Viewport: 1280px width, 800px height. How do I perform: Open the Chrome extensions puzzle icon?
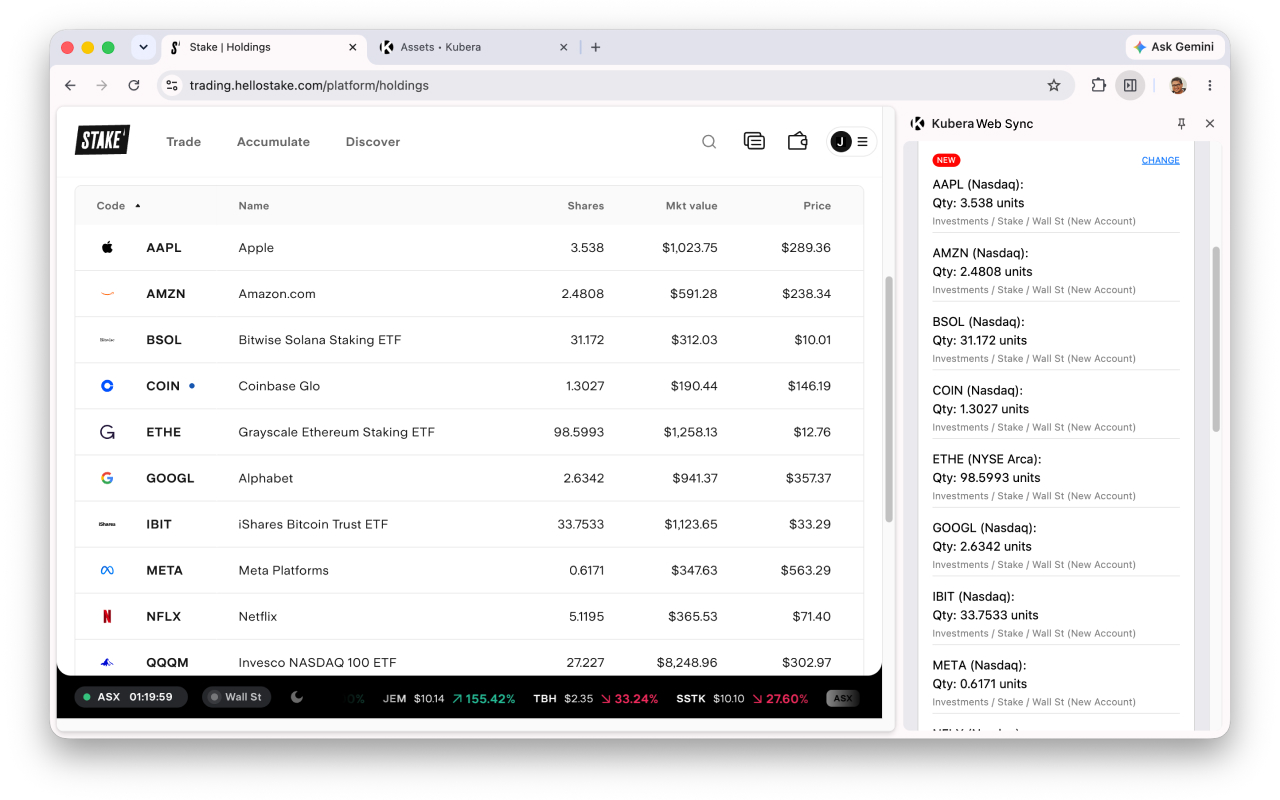point(1098,86)
